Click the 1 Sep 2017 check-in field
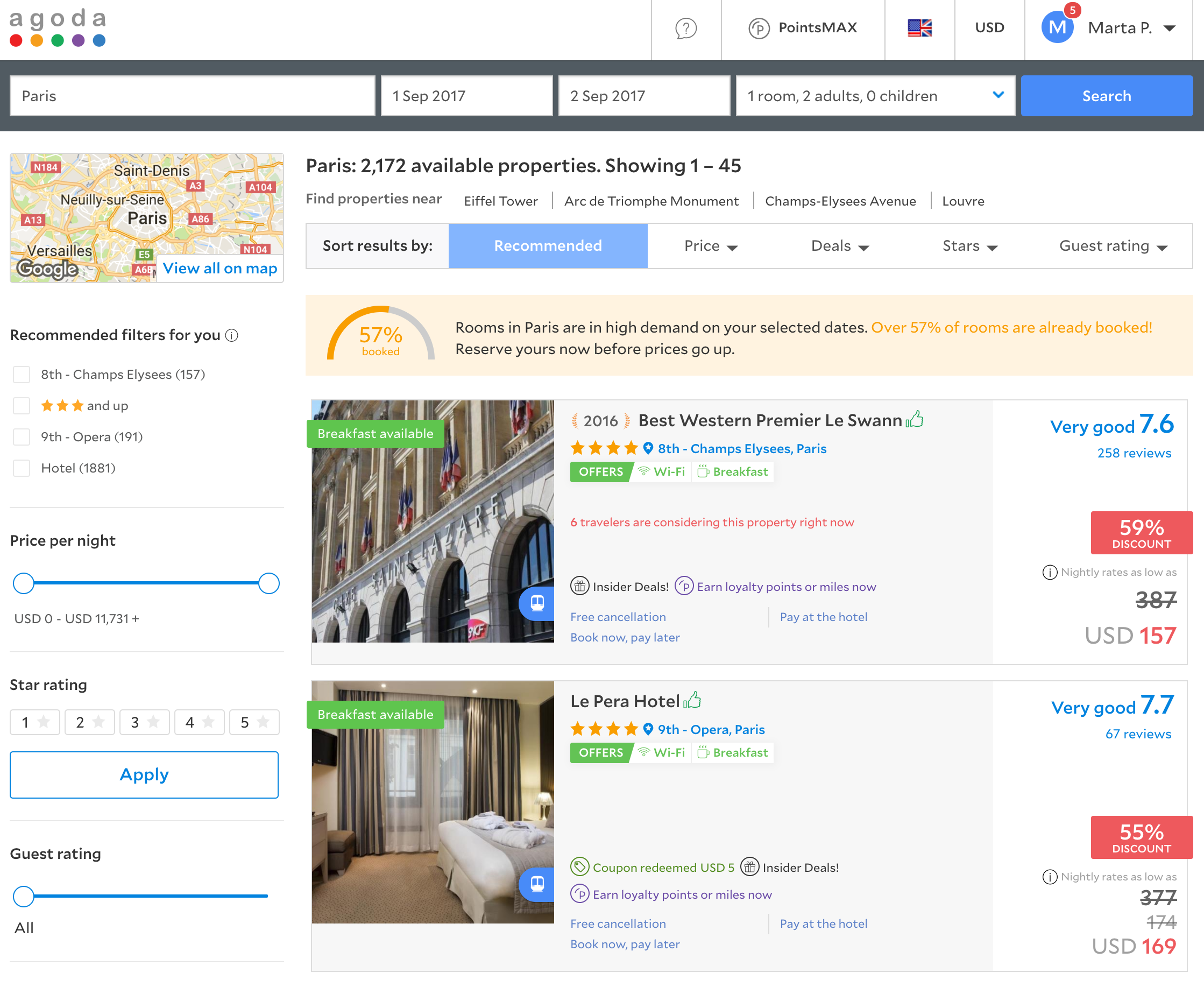The width and height of the screenshot is (1204, 987). [466, 95]
